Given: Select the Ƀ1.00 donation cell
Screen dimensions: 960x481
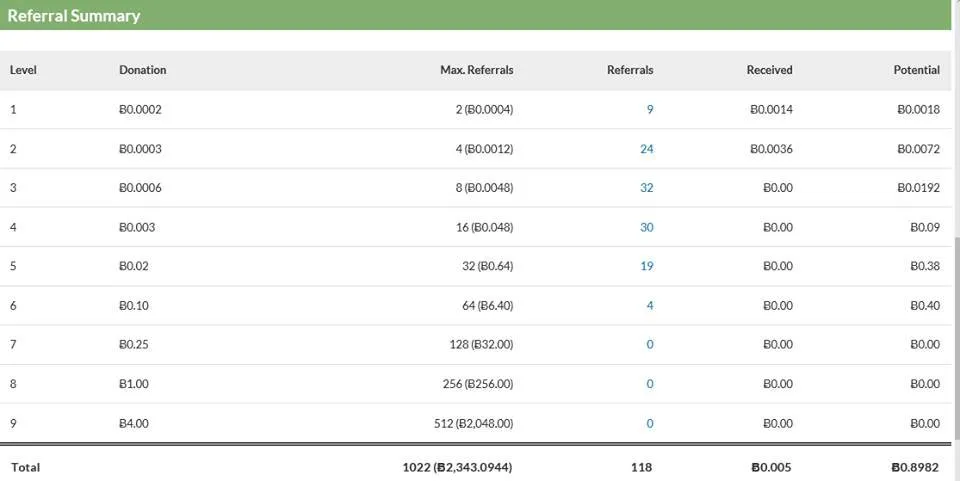Looking at the screenshot, I should pyautogui.click(x=133, y=384).
